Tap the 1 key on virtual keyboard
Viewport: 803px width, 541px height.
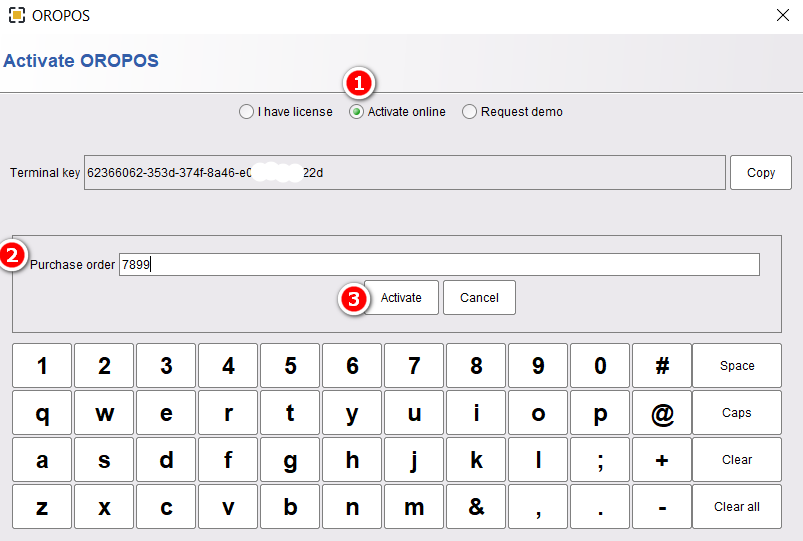click(x=42, y=366)
